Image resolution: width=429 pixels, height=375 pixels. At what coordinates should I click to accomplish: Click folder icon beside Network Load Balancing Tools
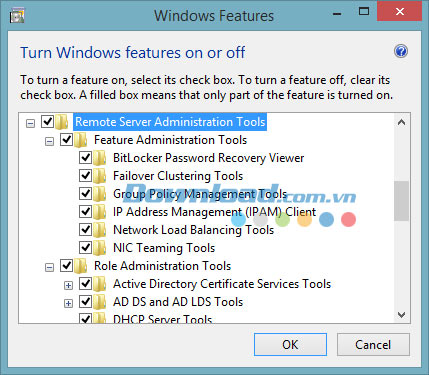[100, 230]
